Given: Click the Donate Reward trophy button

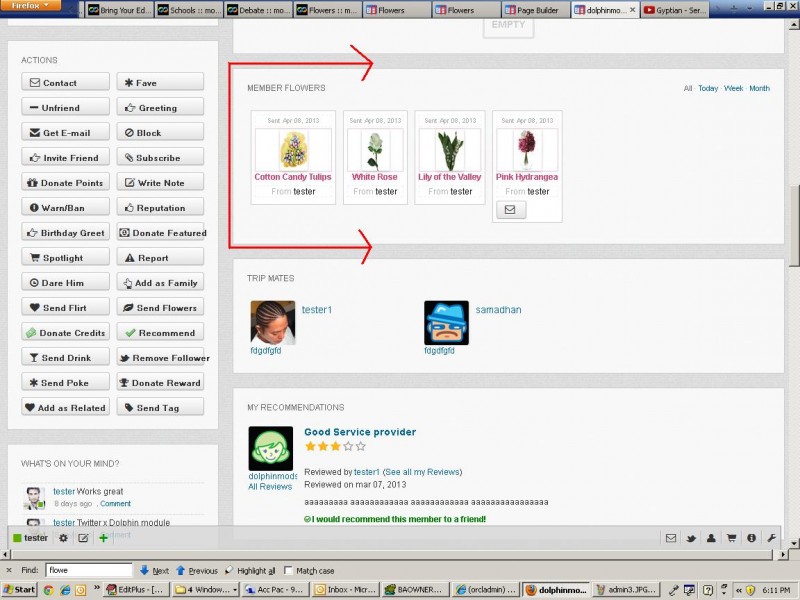Looking at the screenshot, I should tap(160, 382).
